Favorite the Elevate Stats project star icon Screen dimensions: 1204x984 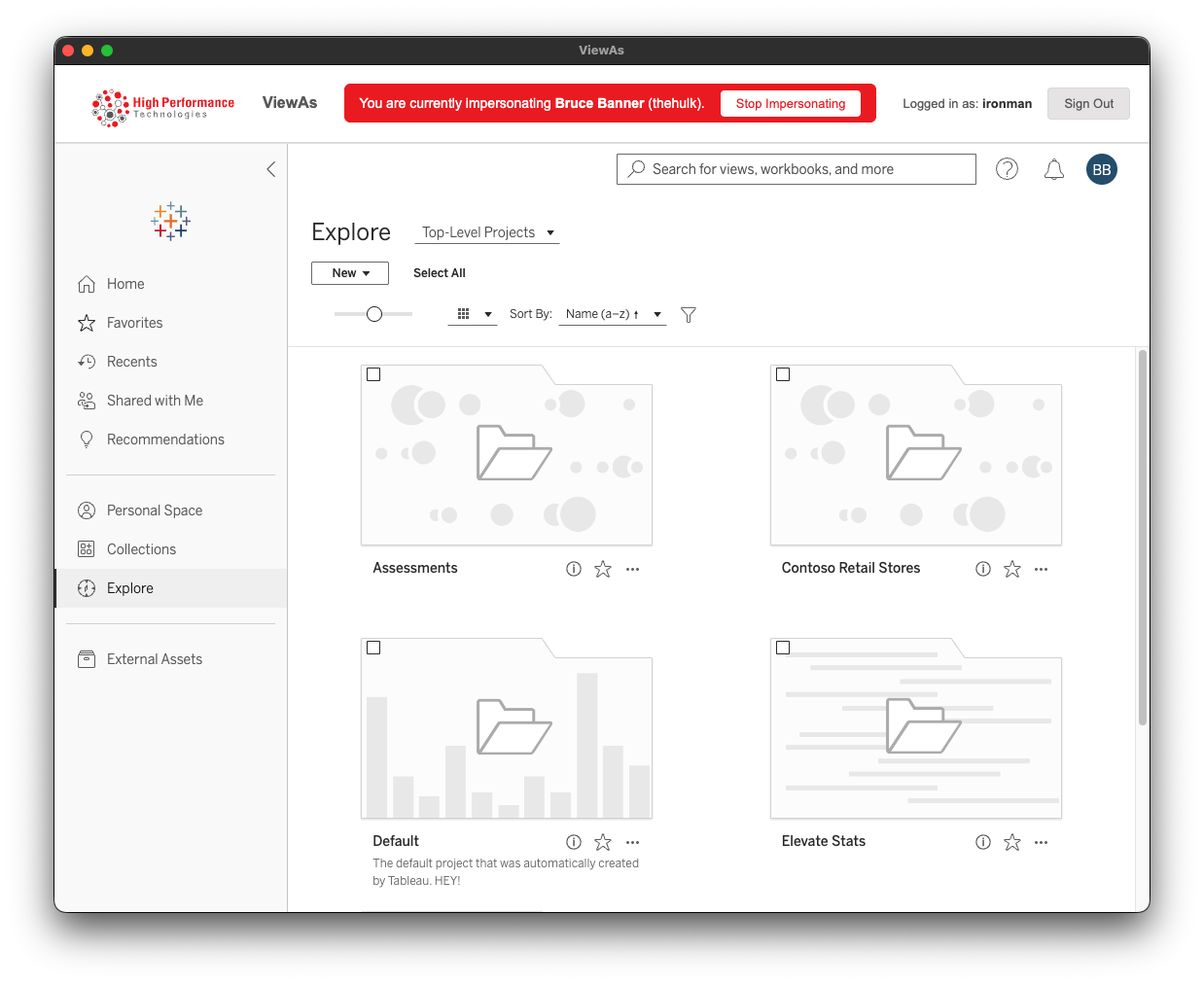(x=1011, y=842)
